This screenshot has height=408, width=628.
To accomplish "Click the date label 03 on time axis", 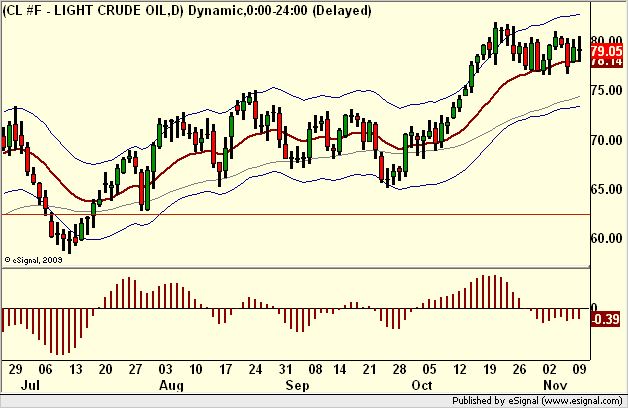I will click(x=165, y=369).
